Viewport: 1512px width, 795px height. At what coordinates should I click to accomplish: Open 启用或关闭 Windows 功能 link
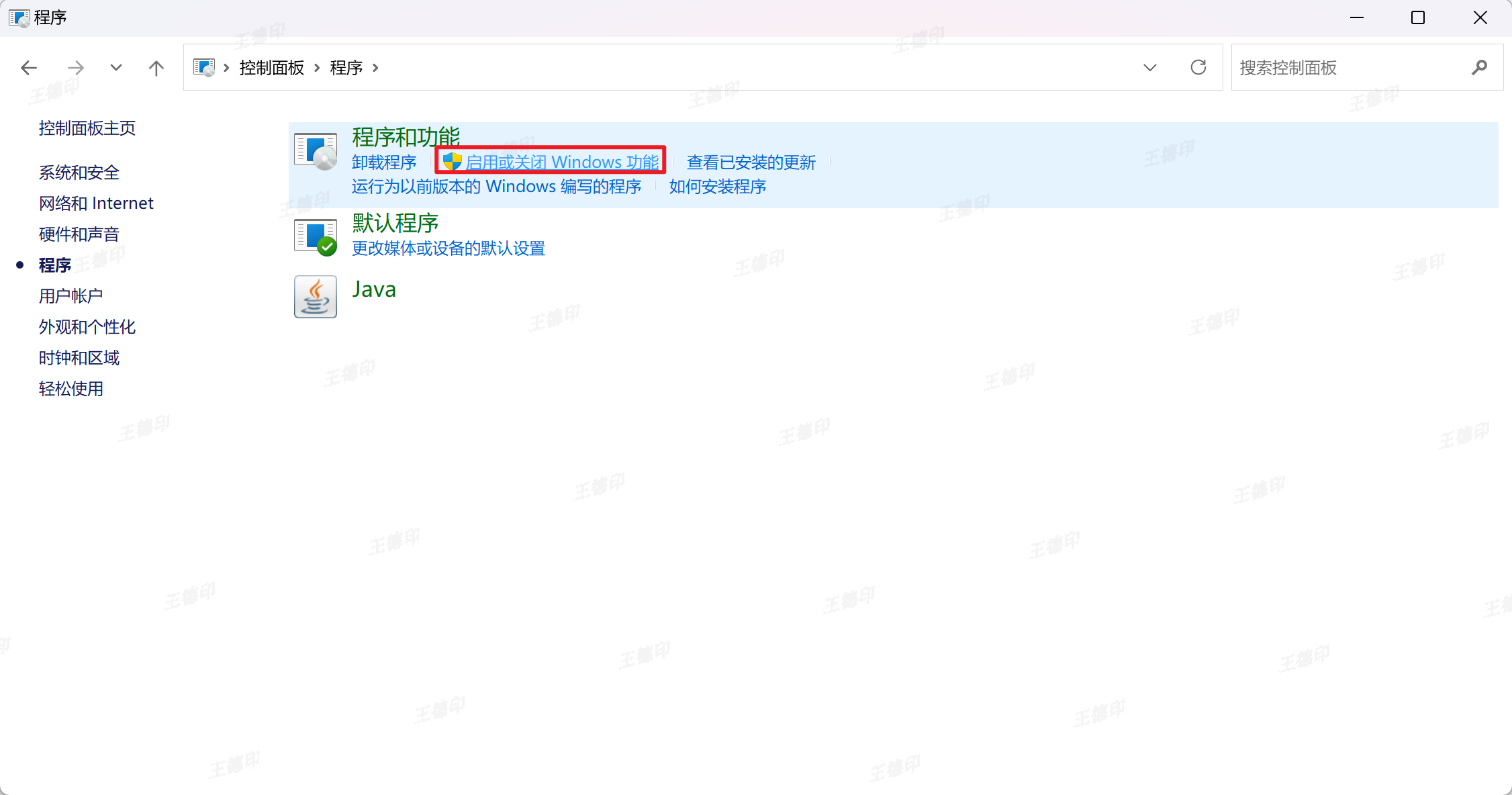(562, 162)
